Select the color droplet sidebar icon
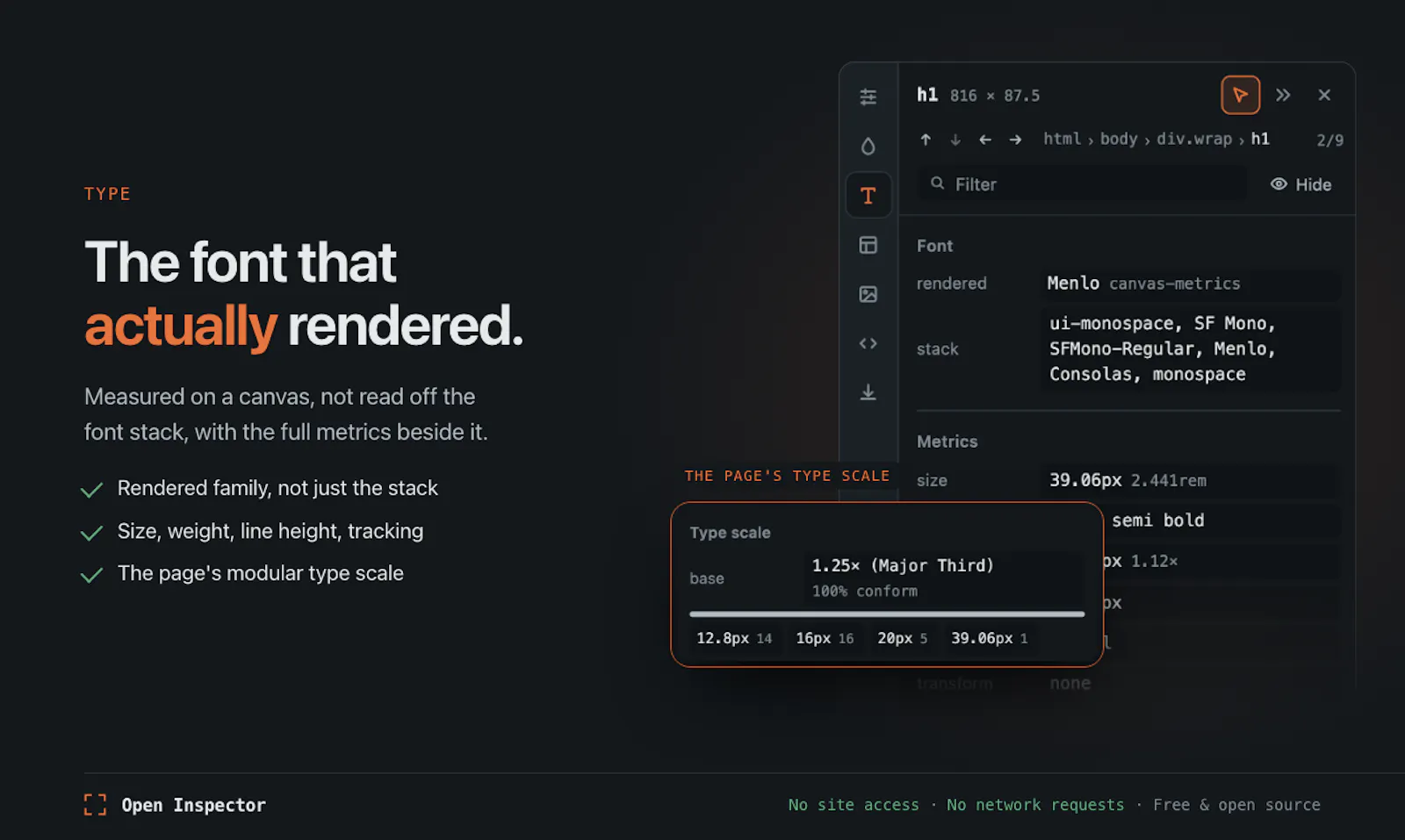This screenshot has height=840, width=1405. [x=868, y=146]
